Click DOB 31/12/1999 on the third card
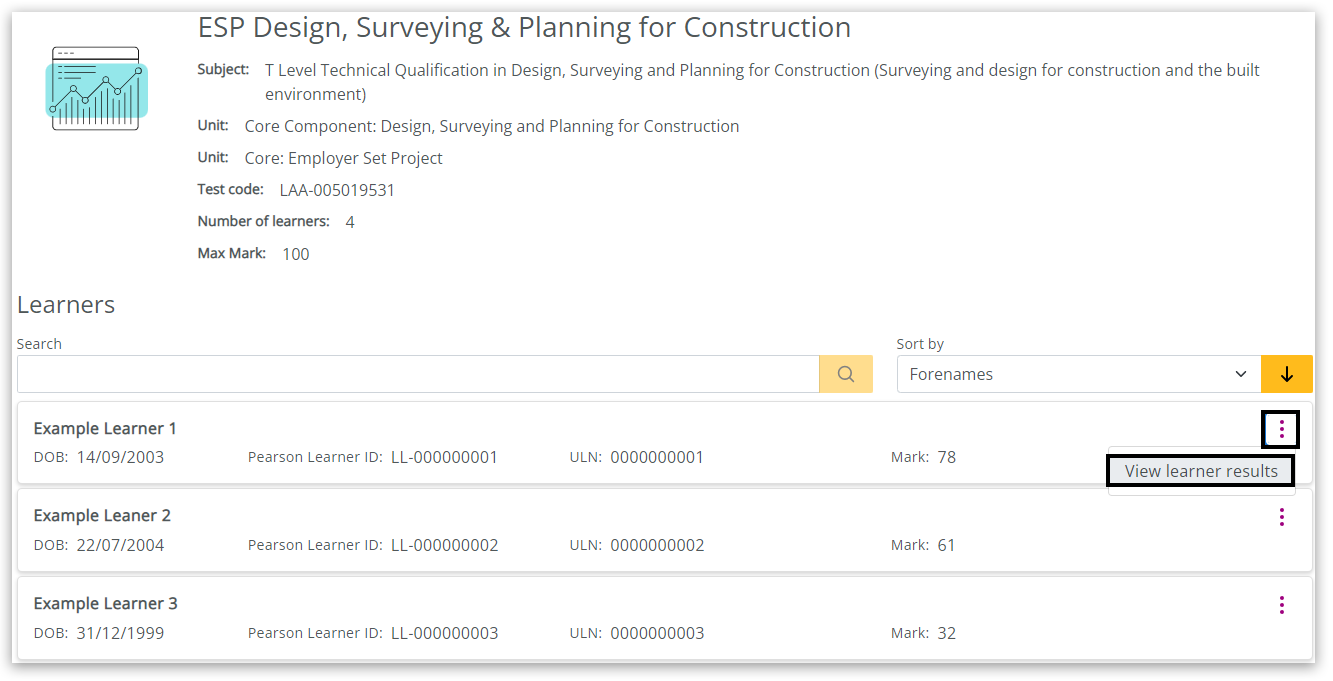The height and width of the screenshot is (681, 1333). click(120, 634)
